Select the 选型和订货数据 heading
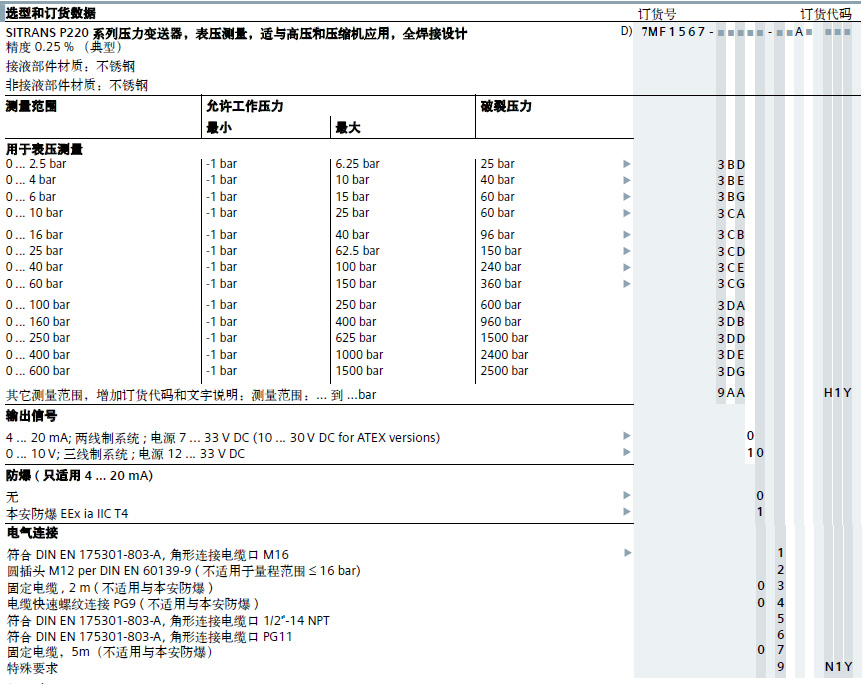 [50, 12]
